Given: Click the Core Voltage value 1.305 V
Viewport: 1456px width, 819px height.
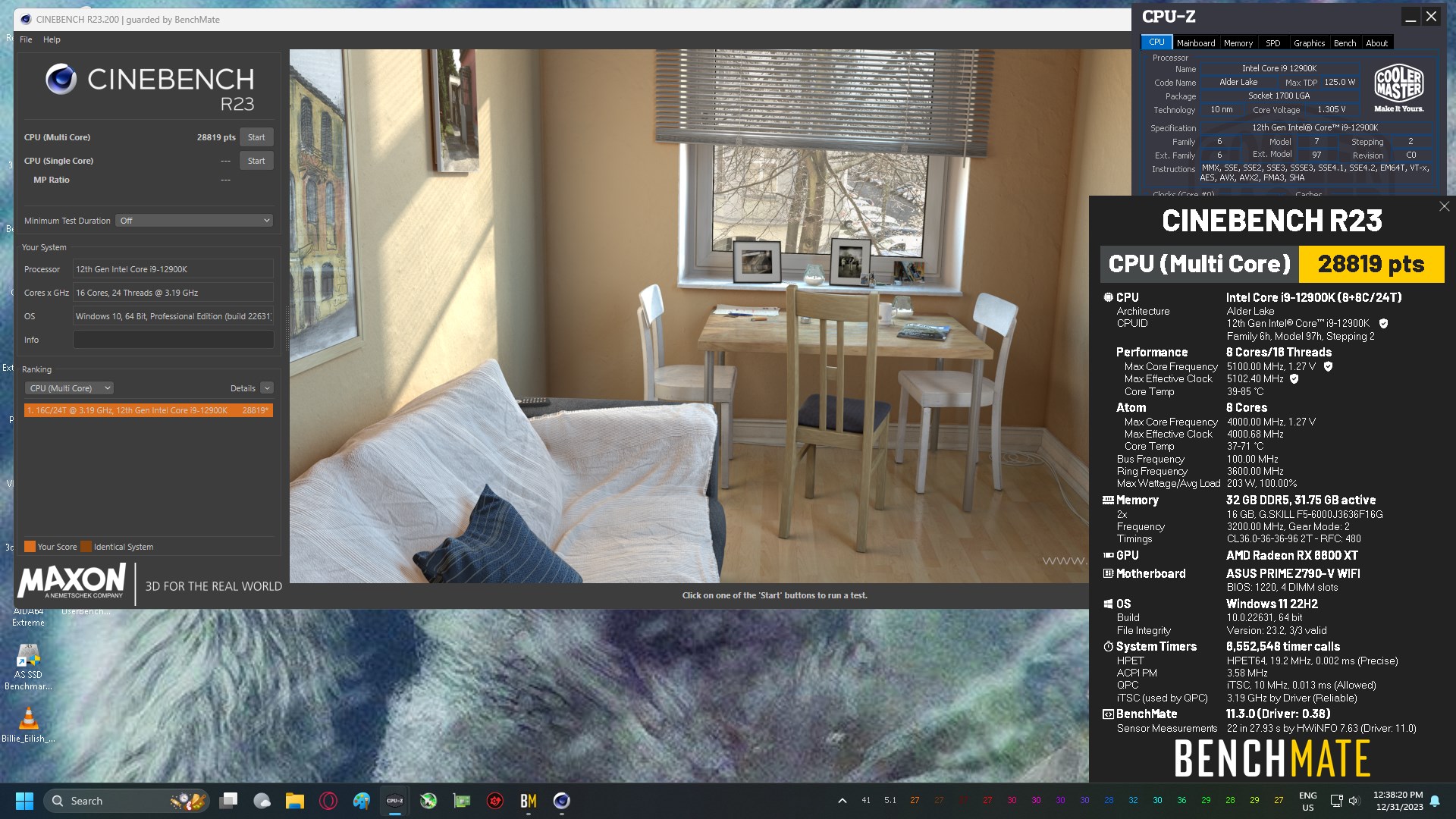Looking at the screenshot, I should (x=1332, y=109).
